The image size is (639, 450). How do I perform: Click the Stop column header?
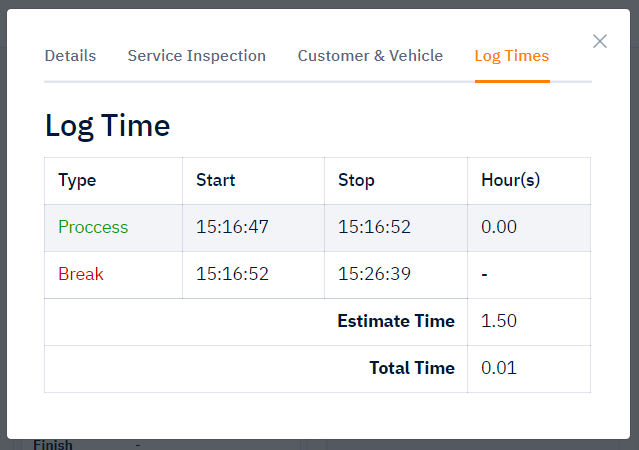356,180
